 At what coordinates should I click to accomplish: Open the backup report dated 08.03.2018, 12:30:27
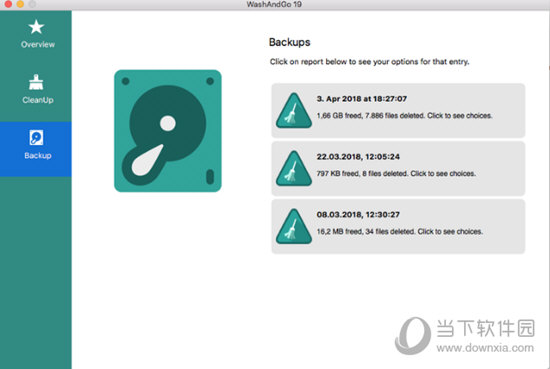398,226
